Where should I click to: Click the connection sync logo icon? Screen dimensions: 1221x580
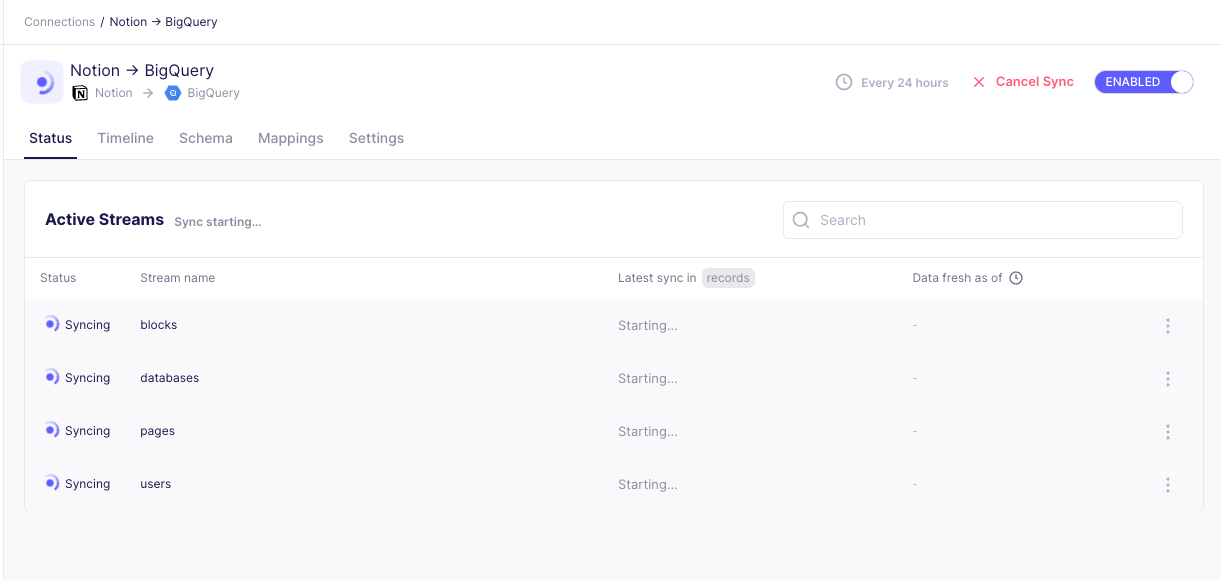42,82
